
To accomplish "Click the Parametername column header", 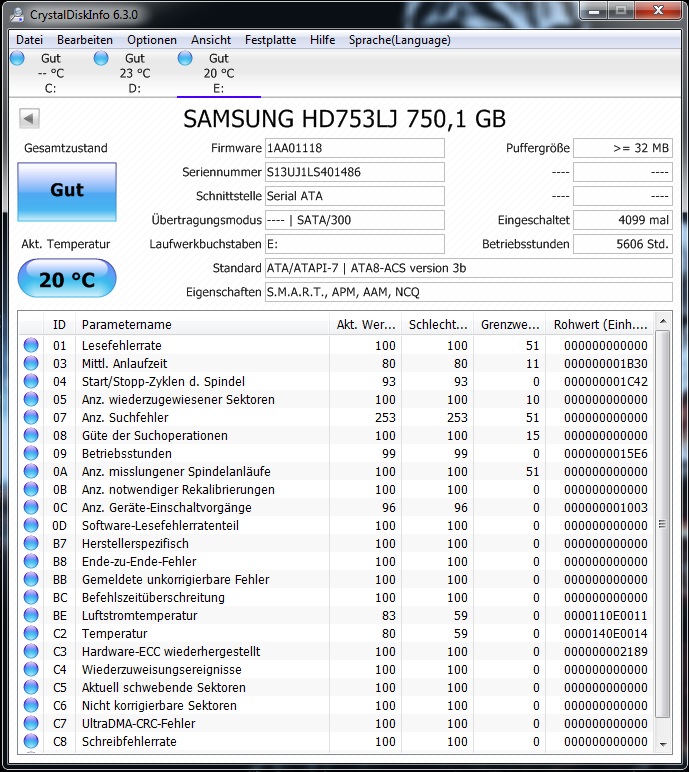I will (x=202, y=324).
